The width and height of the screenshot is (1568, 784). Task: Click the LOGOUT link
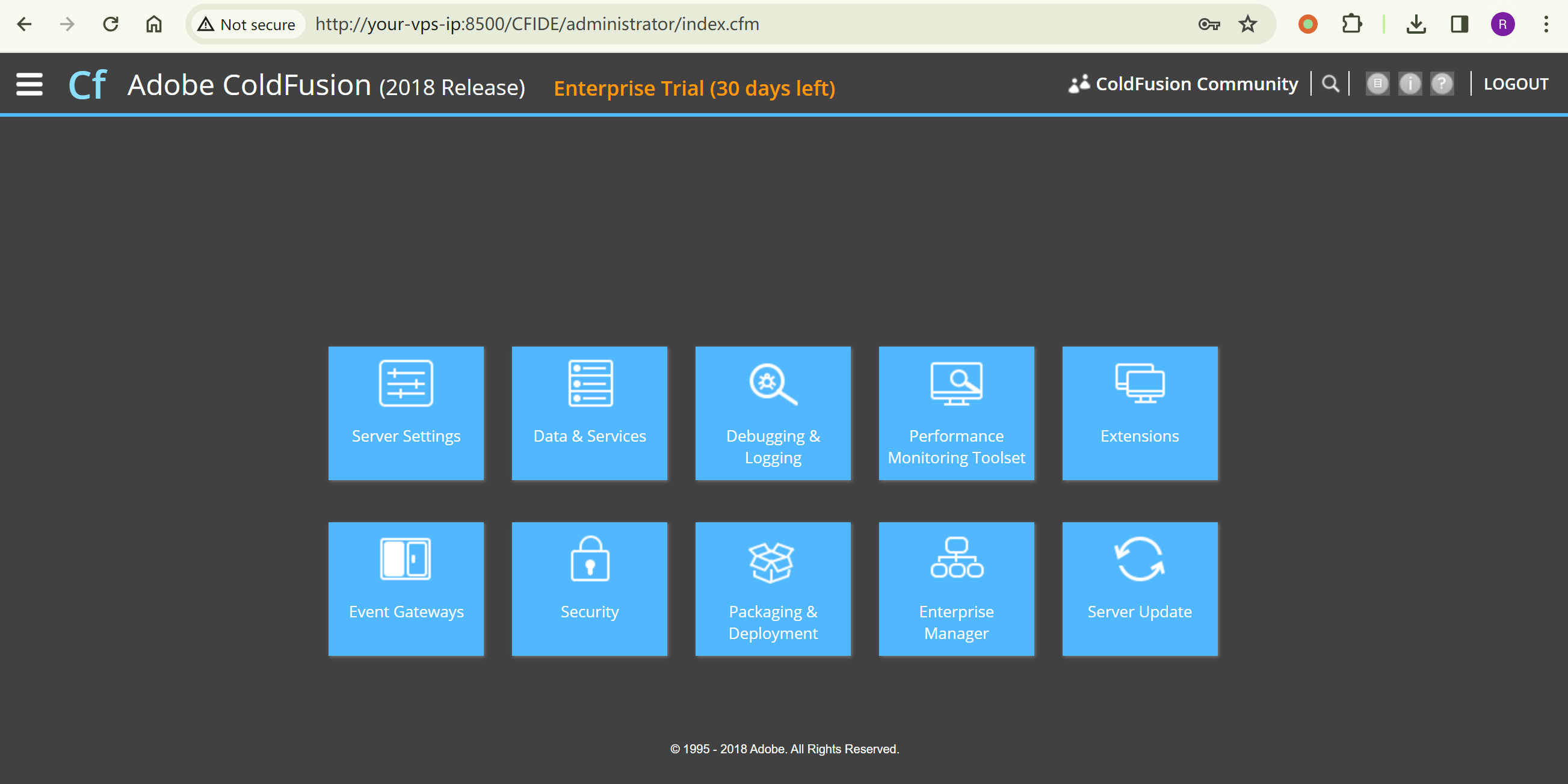tap(1516, 84)
